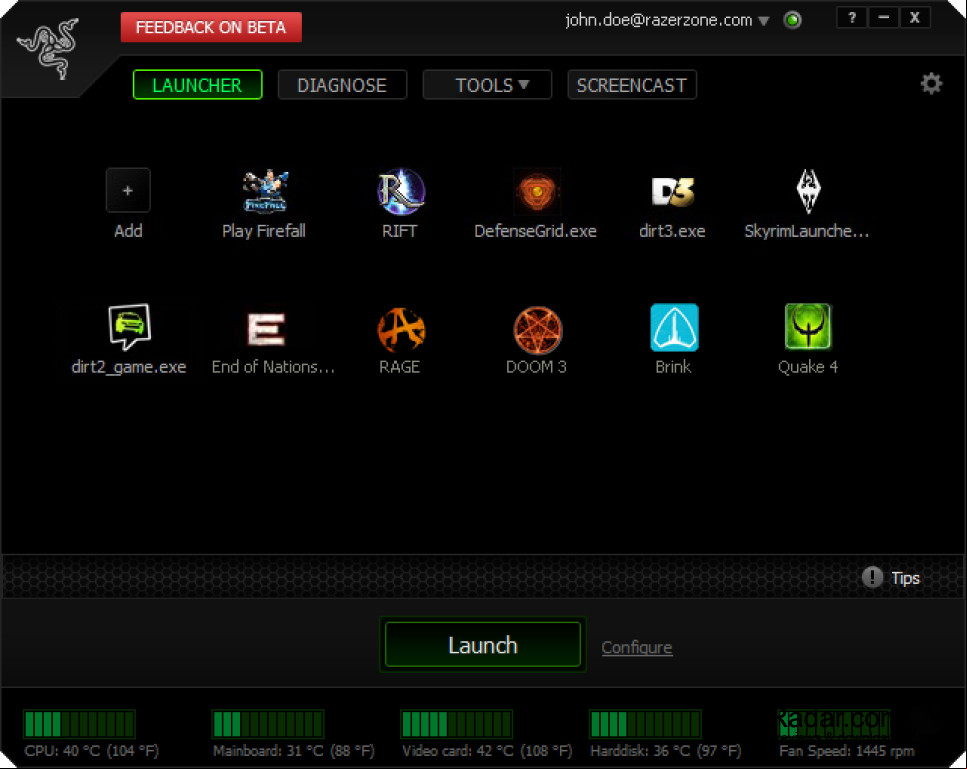Click the Add game plus icon
Image resolution: width=967 pixels, height=769 pixels.
coord(128,191)
